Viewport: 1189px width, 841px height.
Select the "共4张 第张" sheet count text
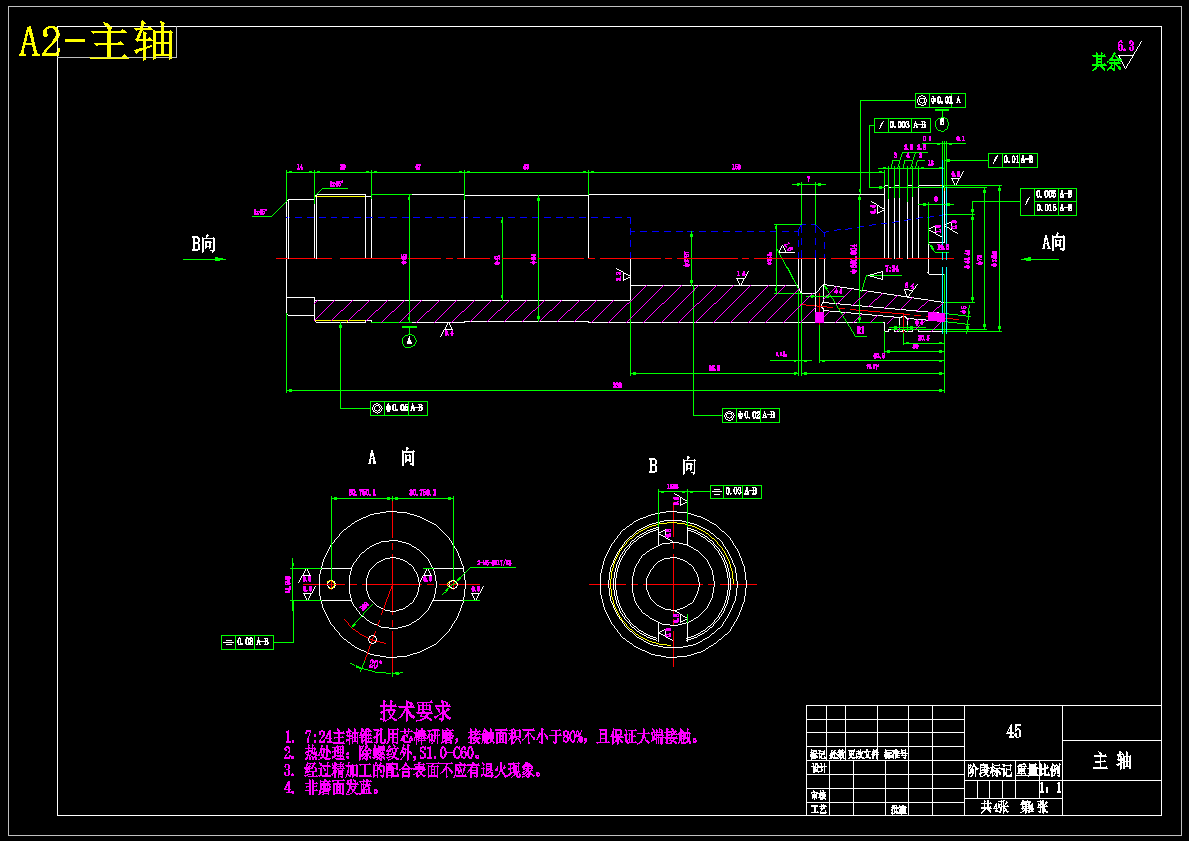[1014, 808]
